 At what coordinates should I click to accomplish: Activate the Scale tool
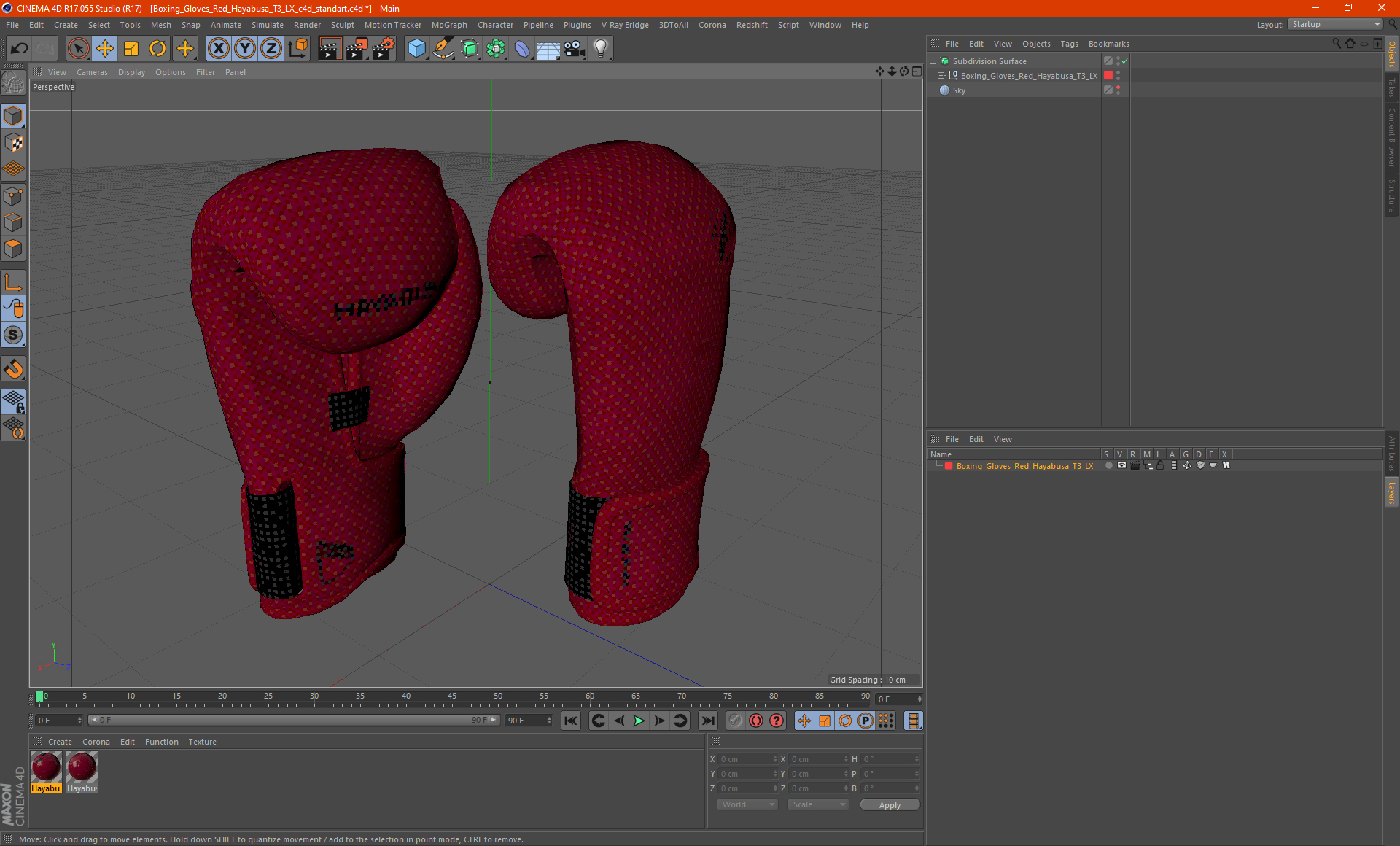[131, 48]
